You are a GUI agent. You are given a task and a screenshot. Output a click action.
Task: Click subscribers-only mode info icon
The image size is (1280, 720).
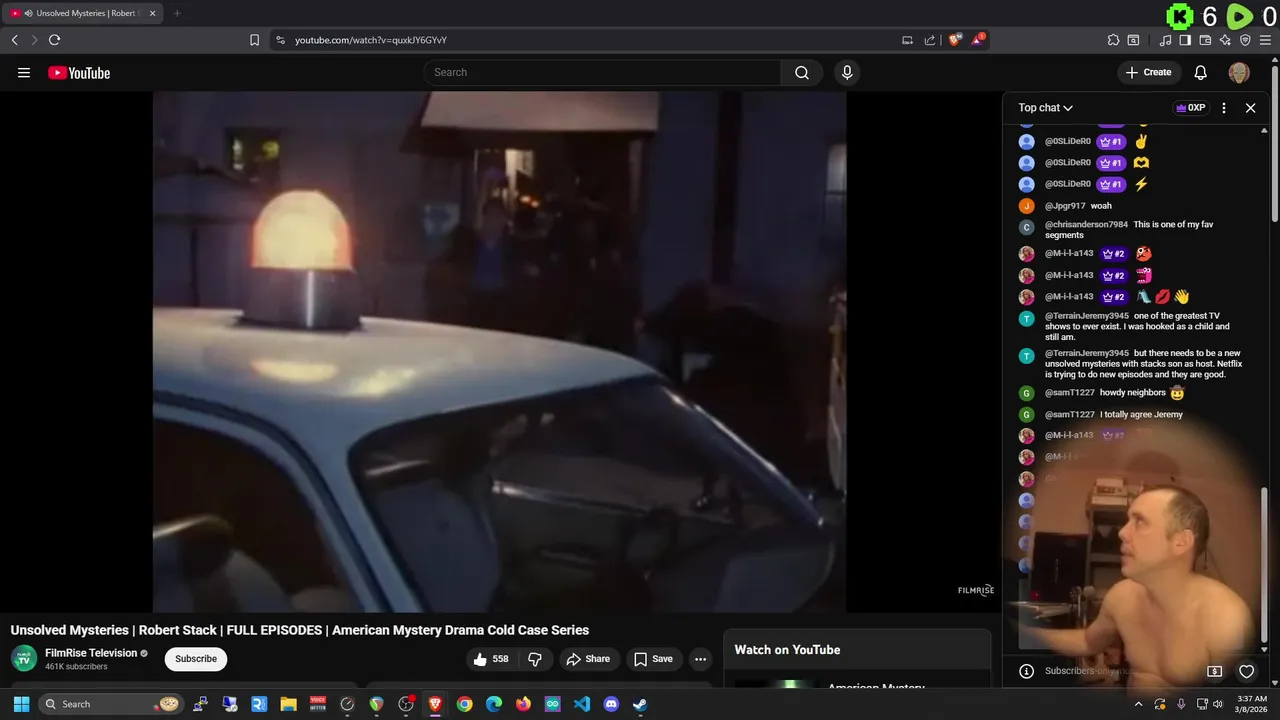tap(1026, 671)
